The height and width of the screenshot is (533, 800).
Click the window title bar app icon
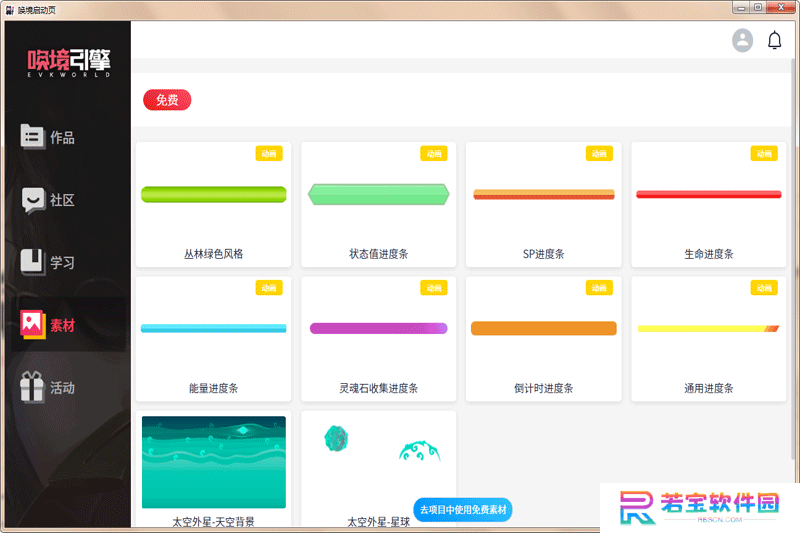10,10
